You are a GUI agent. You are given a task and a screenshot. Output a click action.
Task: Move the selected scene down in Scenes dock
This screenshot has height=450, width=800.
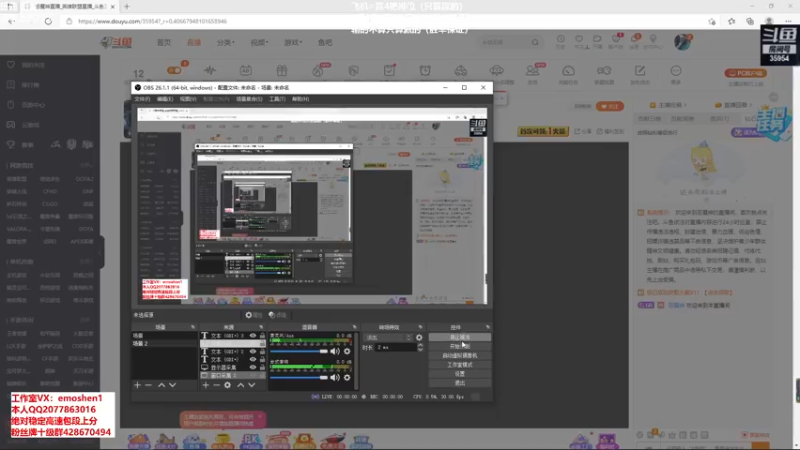pos(172,385)
